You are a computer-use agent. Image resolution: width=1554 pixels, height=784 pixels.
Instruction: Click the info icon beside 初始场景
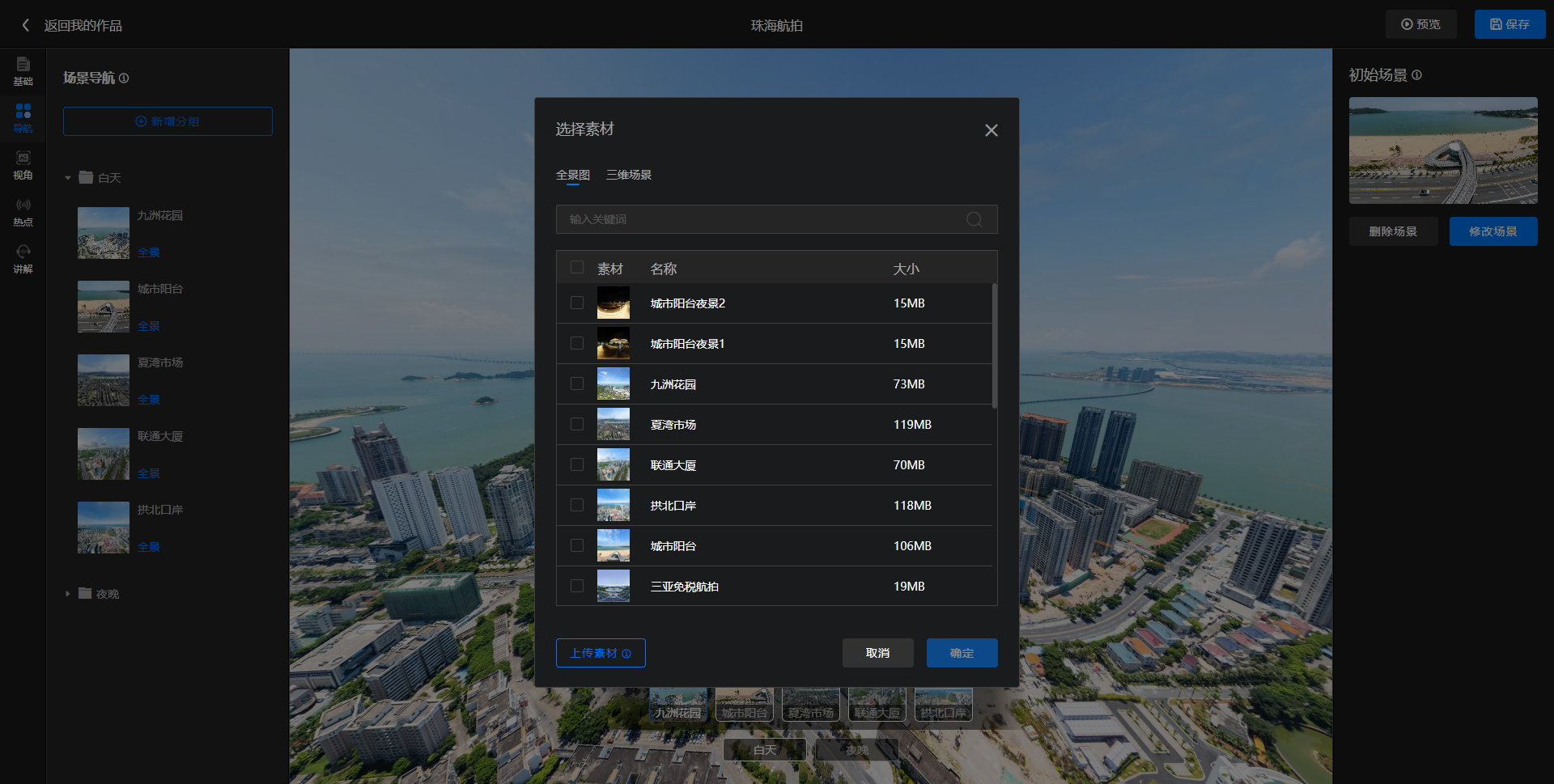pos(1416,75)
